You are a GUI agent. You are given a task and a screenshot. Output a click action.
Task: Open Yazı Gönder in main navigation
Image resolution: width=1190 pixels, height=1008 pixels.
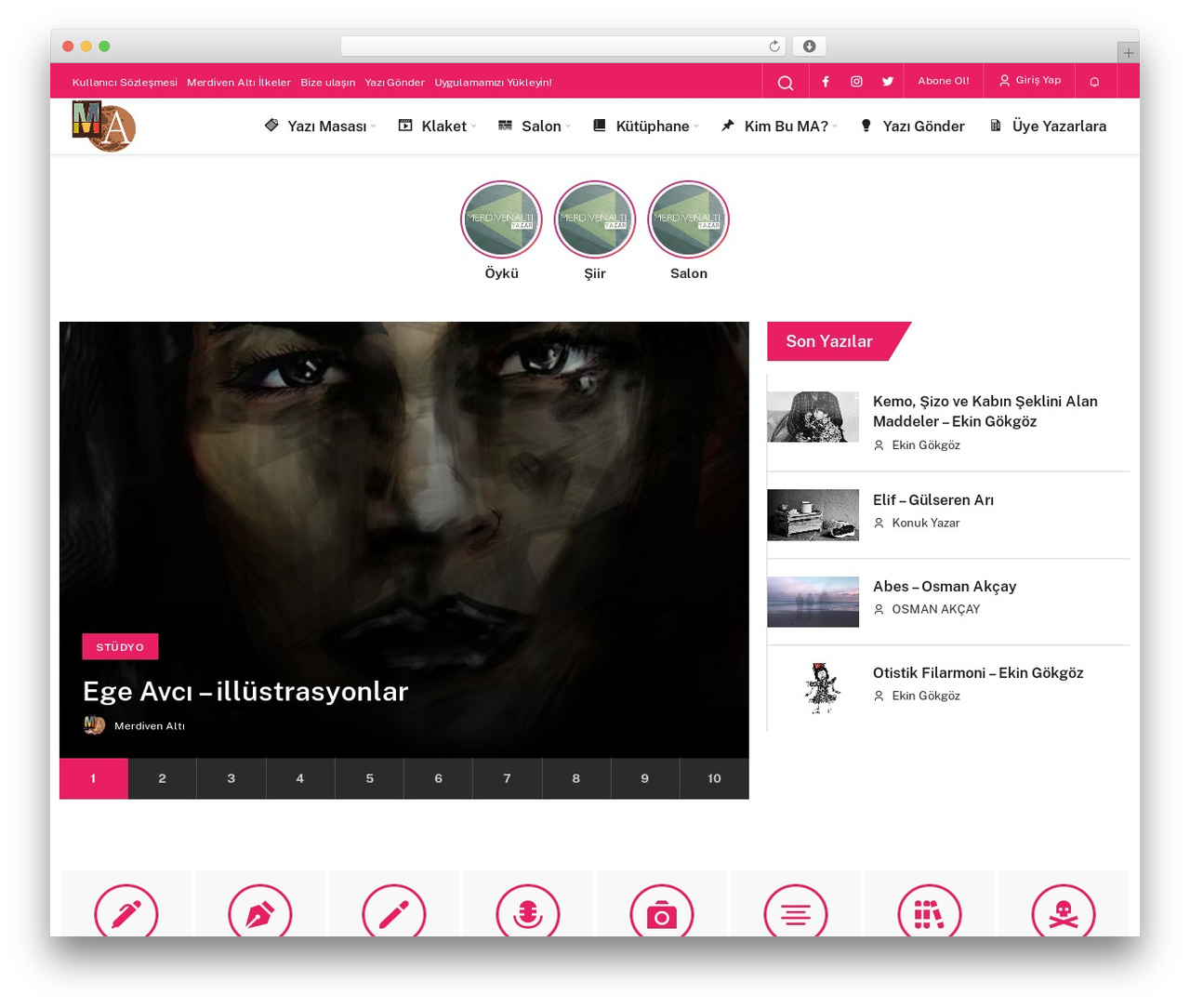[x=912, y=126]
